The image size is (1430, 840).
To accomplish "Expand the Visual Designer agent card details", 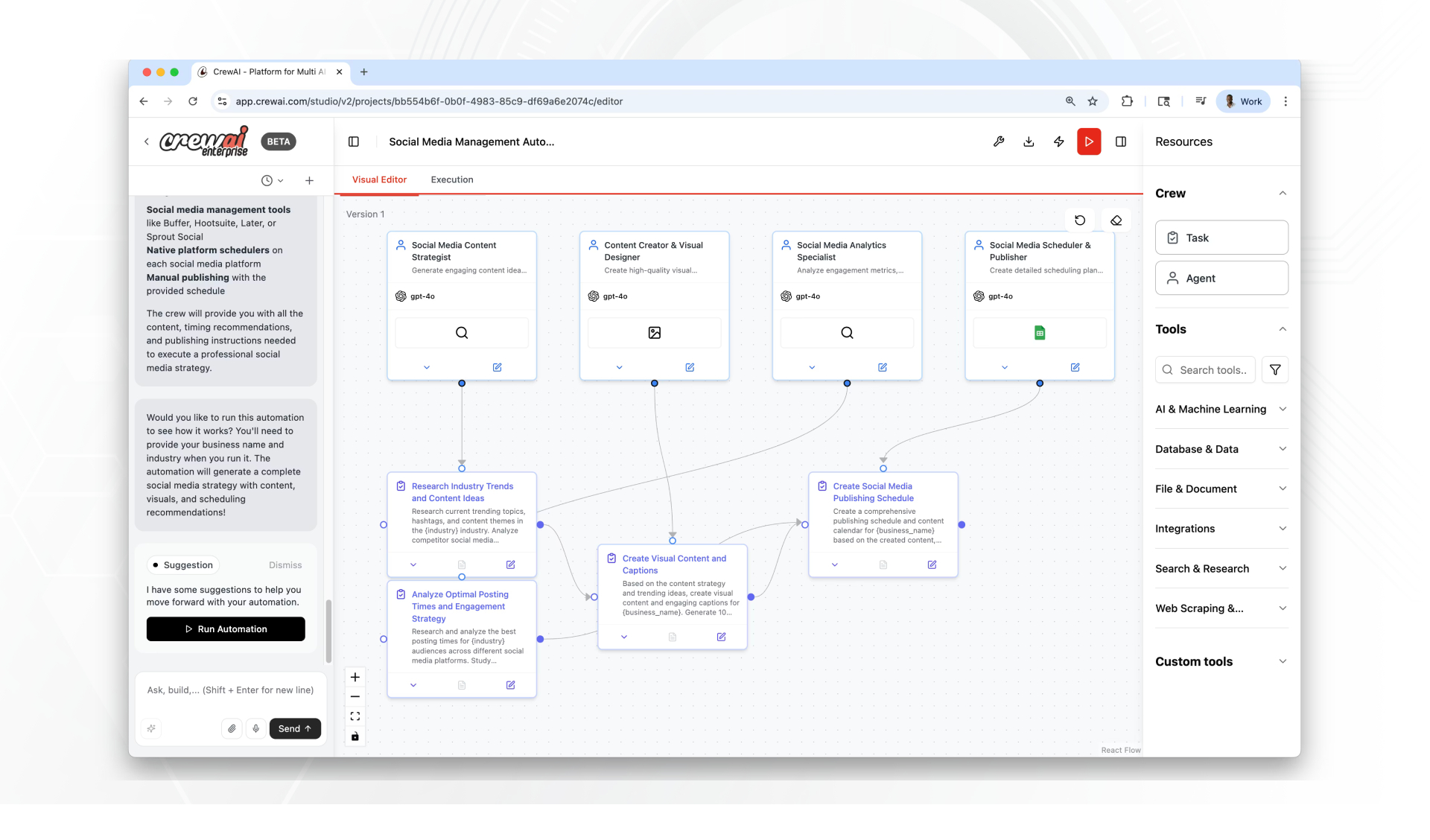I will tap(620, 367).
